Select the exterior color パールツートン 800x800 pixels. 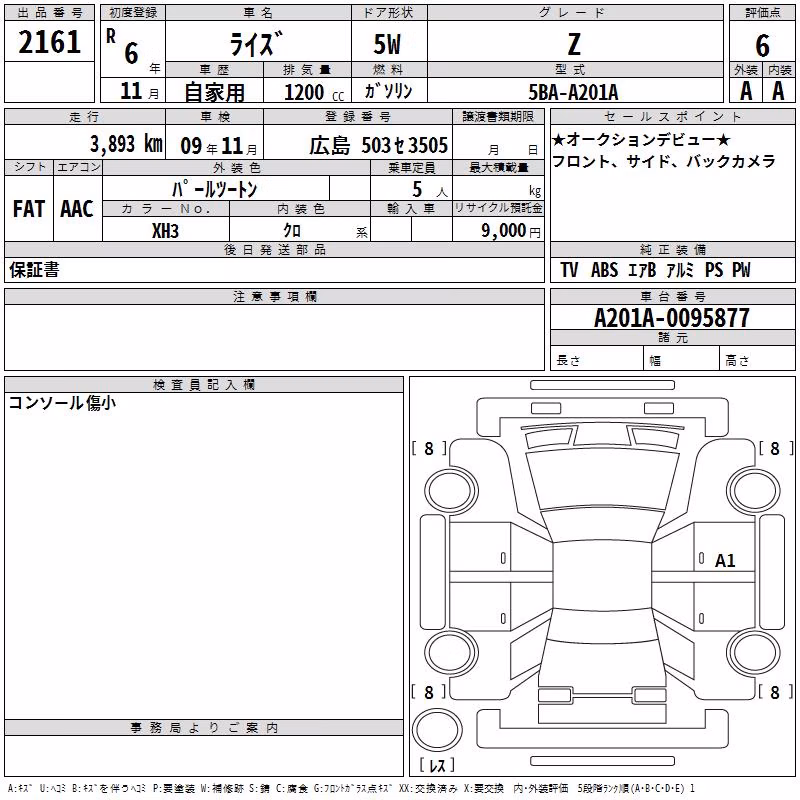tap(215, 189)
